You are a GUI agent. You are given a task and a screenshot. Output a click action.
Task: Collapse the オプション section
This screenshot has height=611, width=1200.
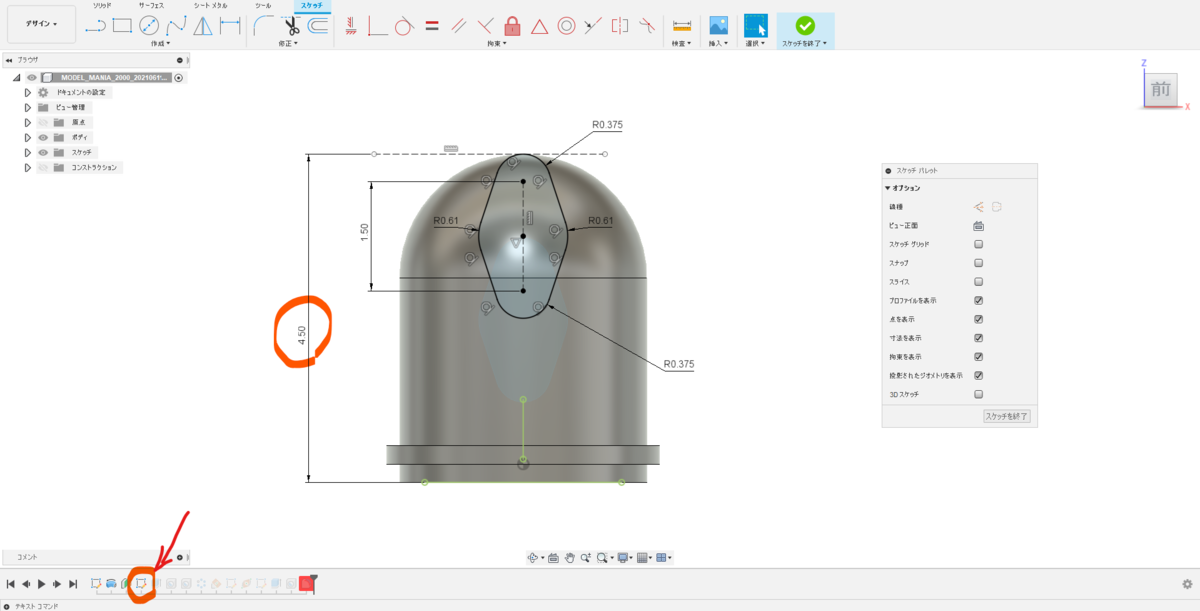click(887, 188)
